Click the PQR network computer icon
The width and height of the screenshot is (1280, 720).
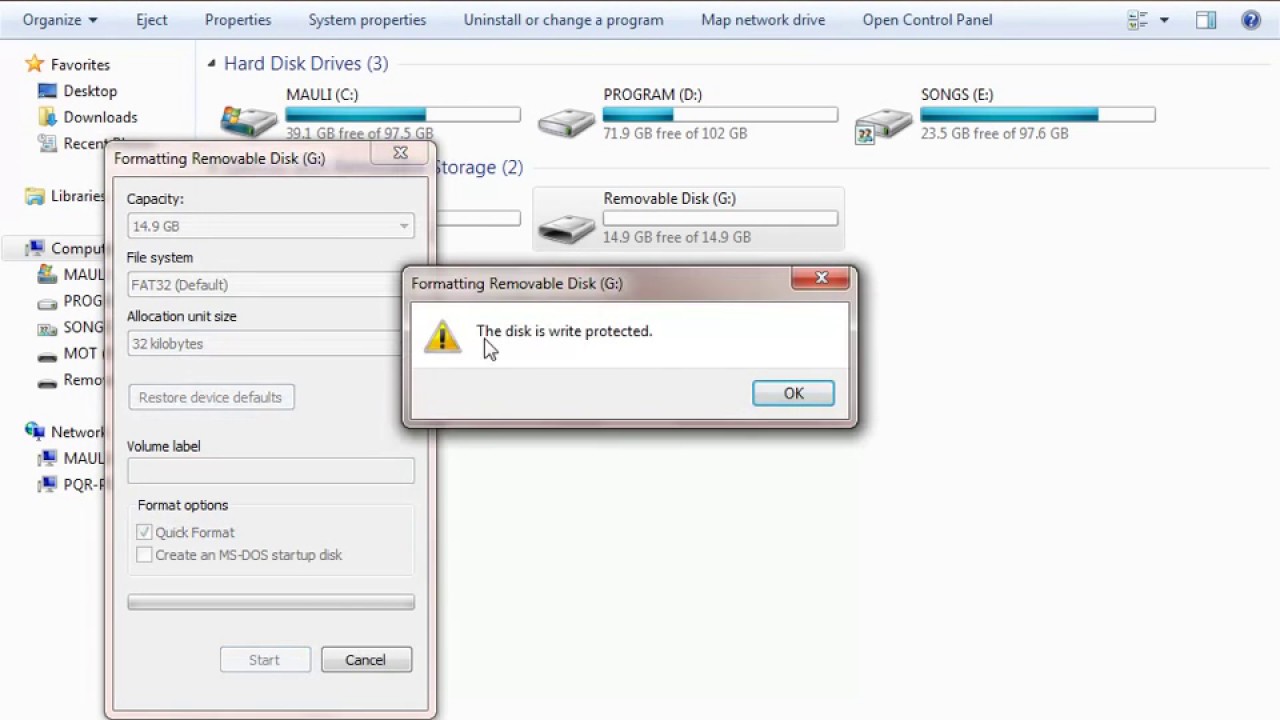tap(47, 484)
